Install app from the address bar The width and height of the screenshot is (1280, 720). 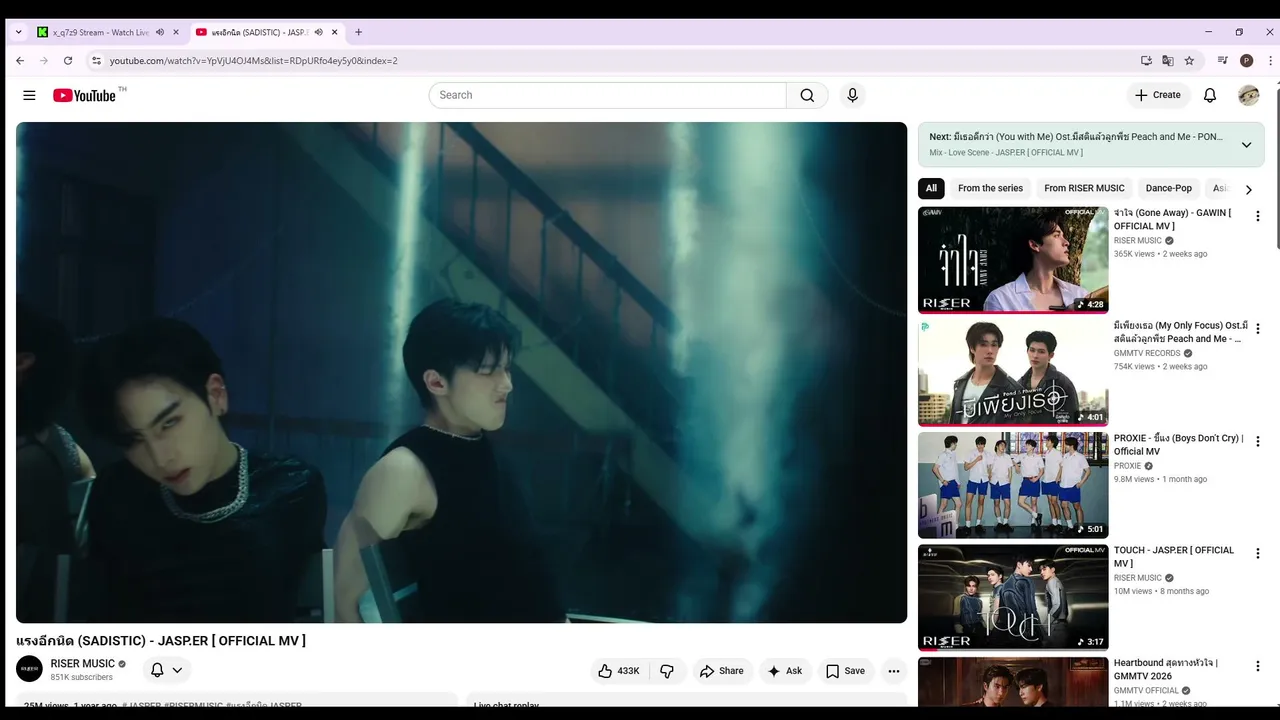click(x=1146, y=60)
